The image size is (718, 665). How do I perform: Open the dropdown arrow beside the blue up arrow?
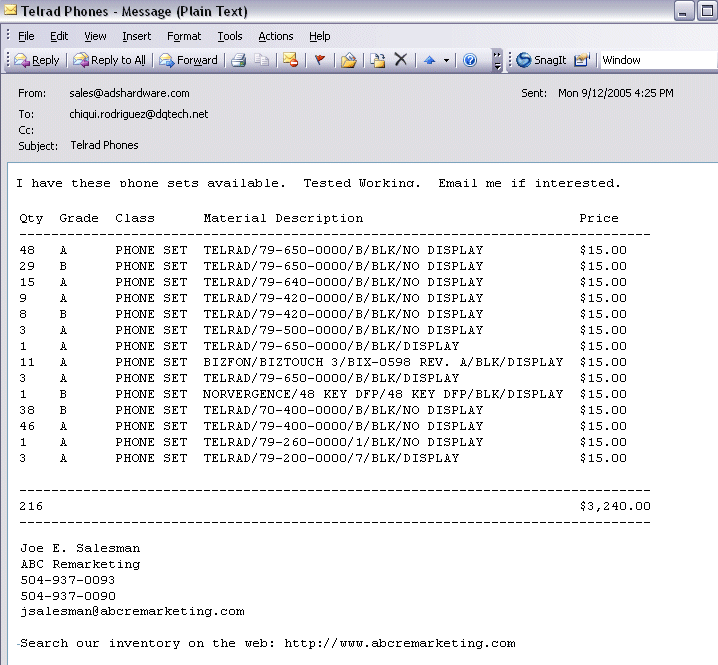pos(446,60)
